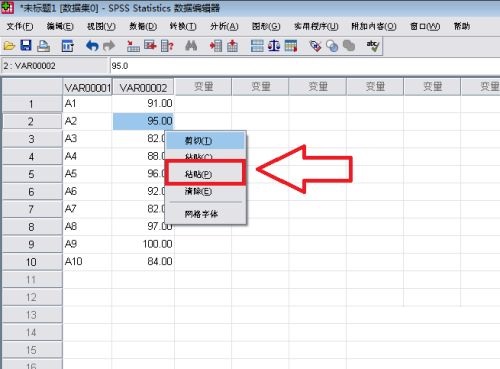Click the VAR00001 column header
Image resolution: width=500 pixels, height=369 pixels.
87,87
